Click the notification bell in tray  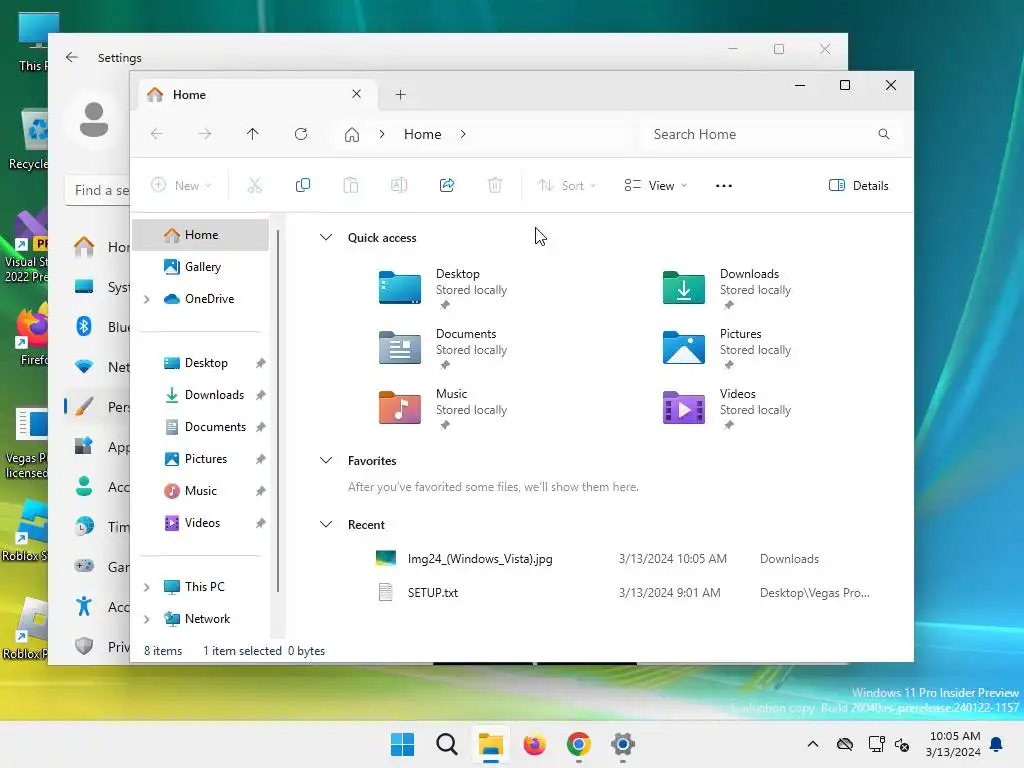click(x=997, y=744)
